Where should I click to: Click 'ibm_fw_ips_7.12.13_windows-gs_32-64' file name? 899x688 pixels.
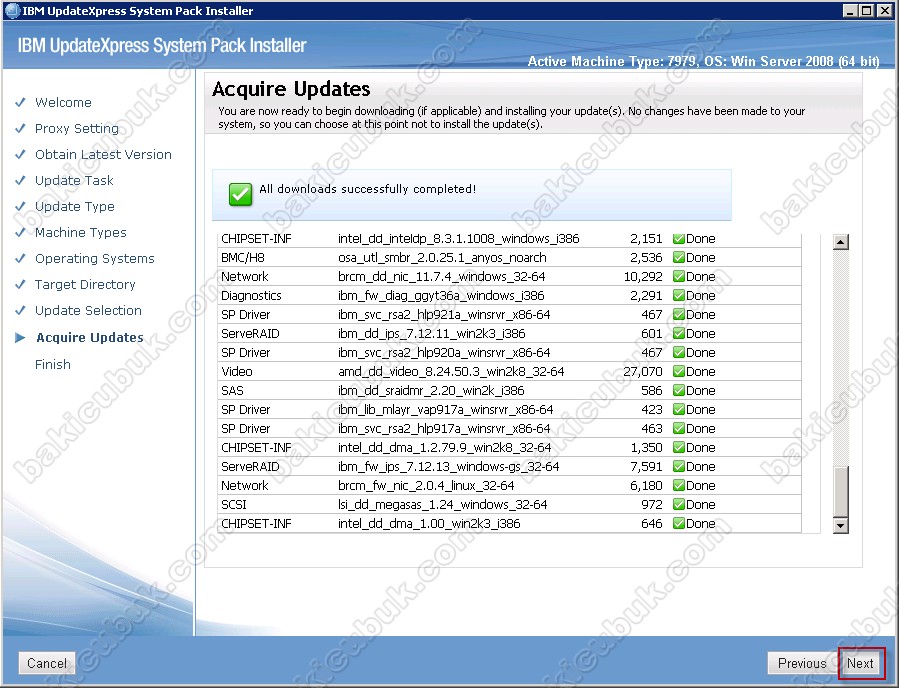click(448, 466)
